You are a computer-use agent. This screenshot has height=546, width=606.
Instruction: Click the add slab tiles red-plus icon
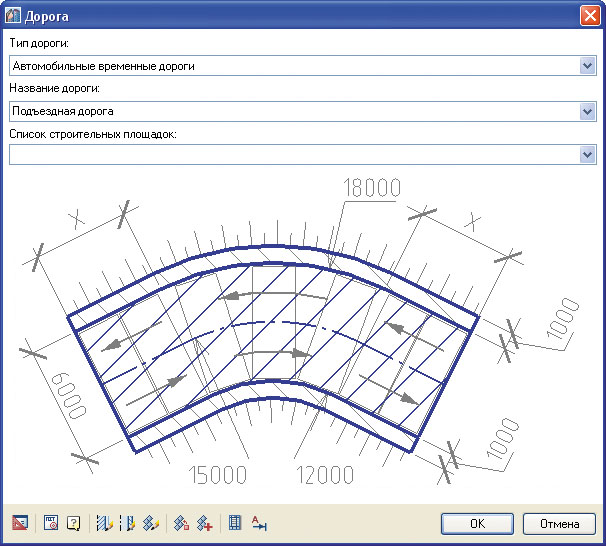[x=204, y=523]
